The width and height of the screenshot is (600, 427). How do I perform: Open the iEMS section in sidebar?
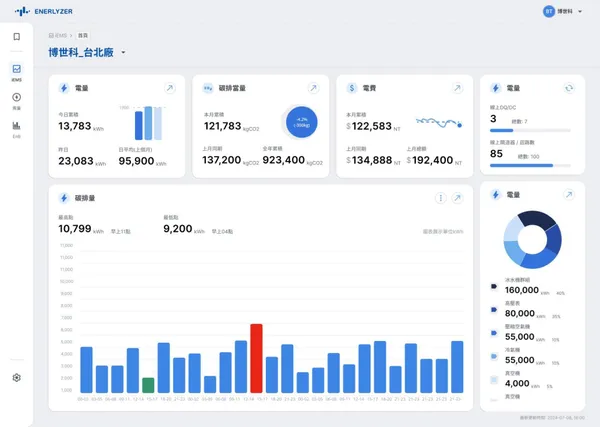(16, 72)
